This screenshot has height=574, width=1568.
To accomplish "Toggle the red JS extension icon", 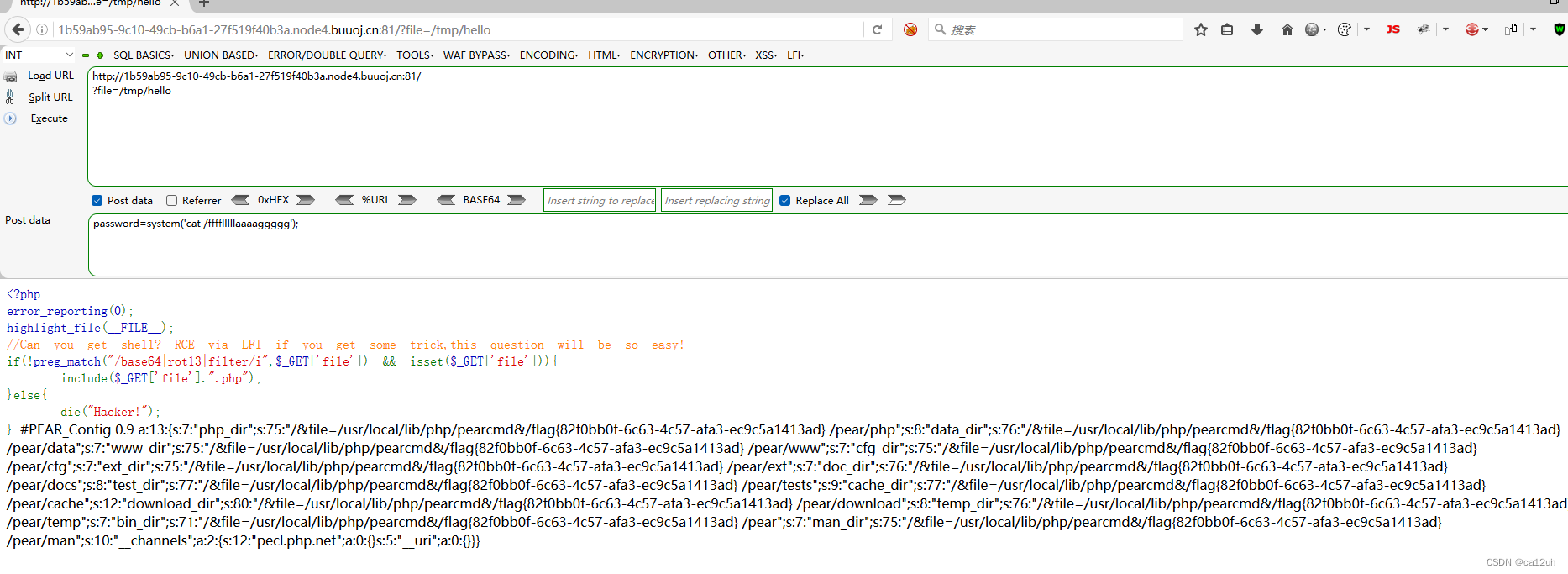I will (1392, 29).
